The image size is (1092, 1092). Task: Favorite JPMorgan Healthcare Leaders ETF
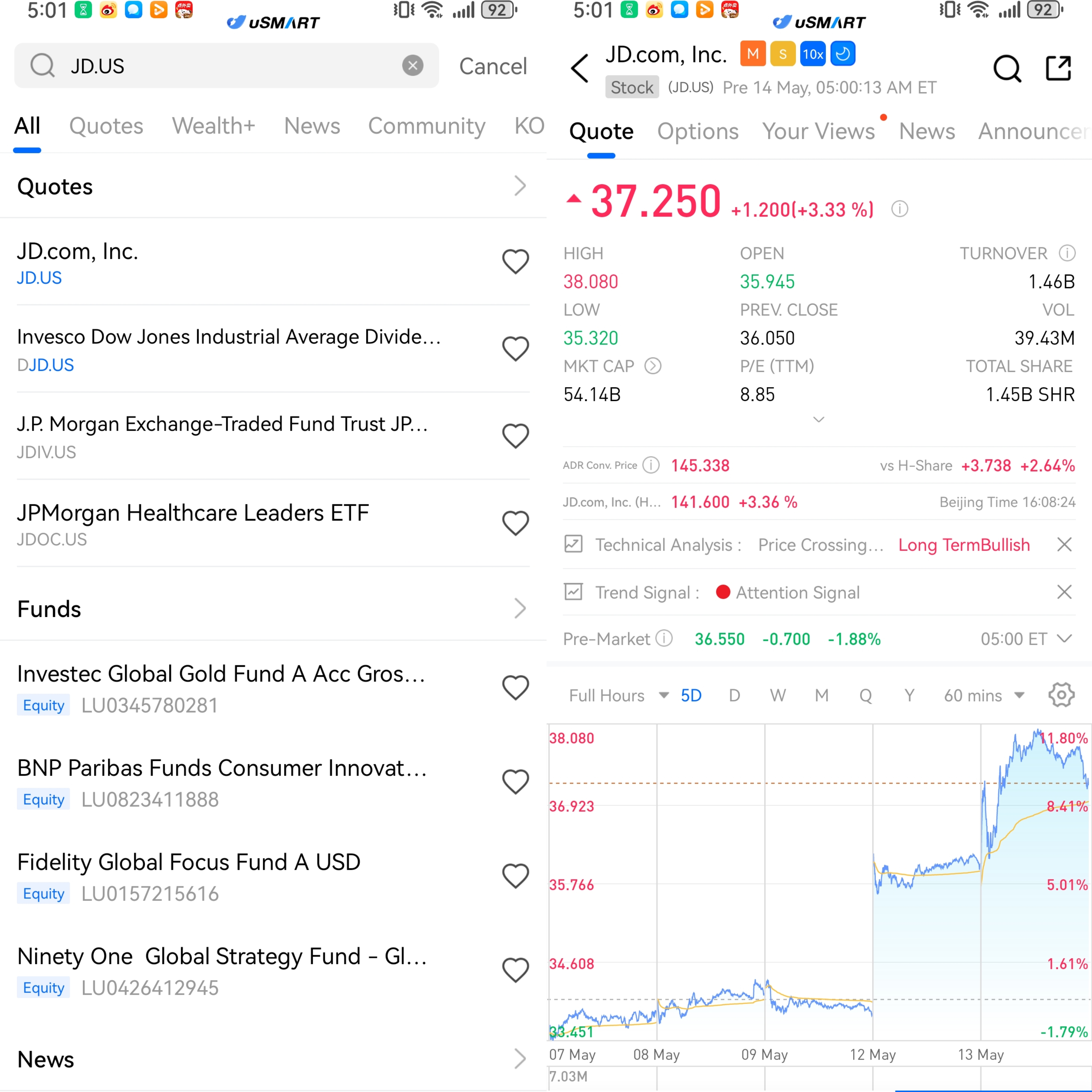click(516, 523)
